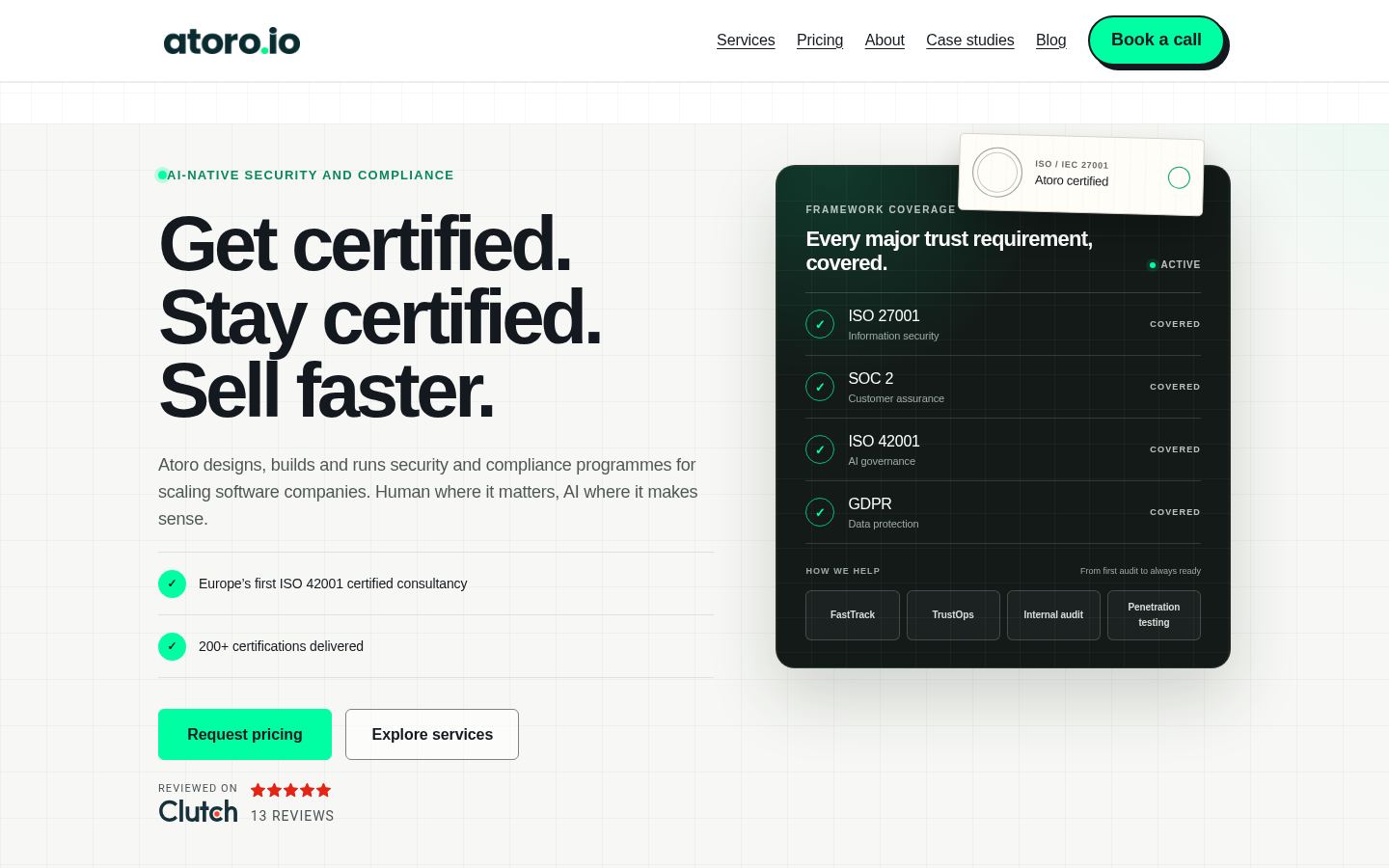Click '200+ certifications delivered' text
The width and height of the screenshot is (1389, 868).
281,646
